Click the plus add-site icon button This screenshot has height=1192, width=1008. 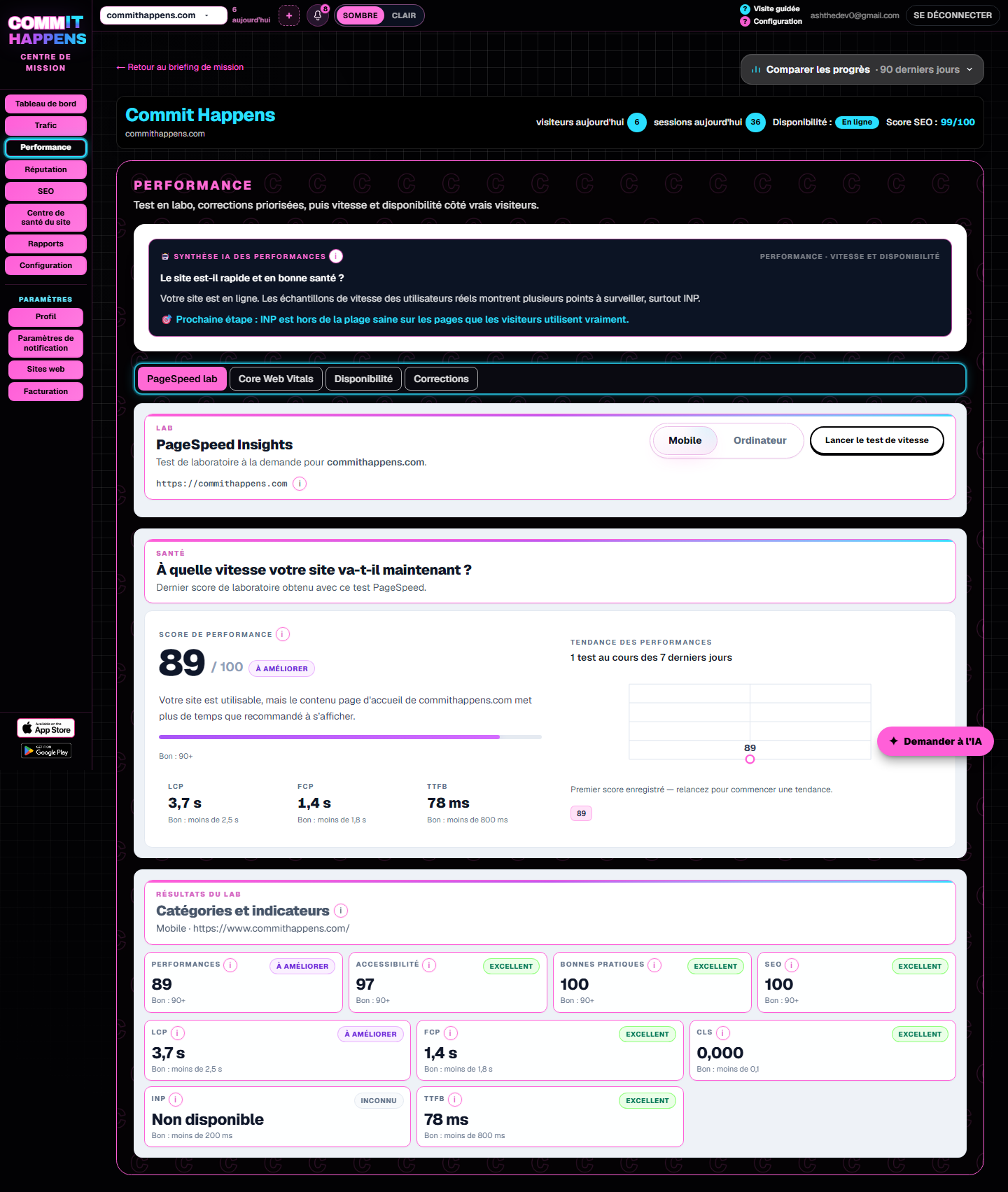click(x=289, y=15)
